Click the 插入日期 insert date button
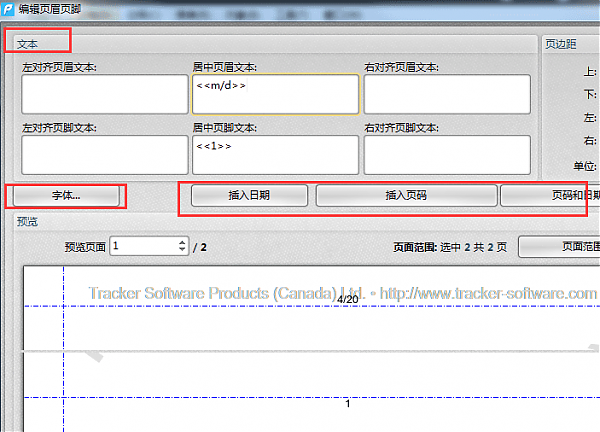The width and height of the screenshot is (600, 432). [249, 196]
